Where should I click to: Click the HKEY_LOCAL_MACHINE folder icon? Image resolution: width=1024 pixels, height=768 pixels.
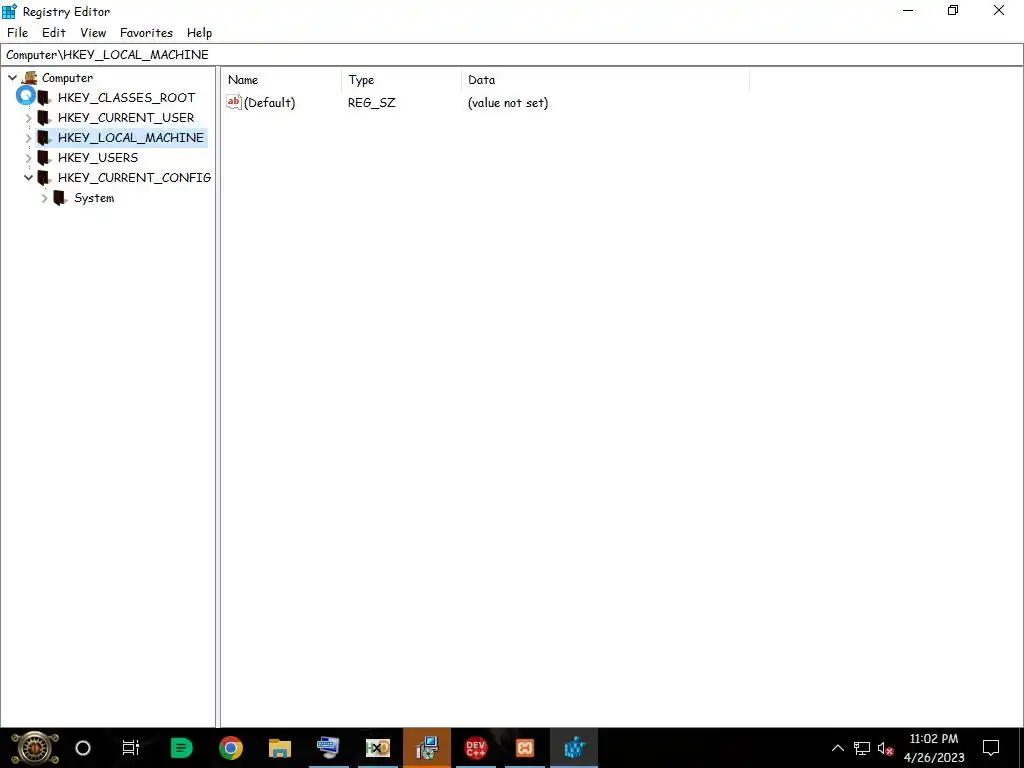(x=44, y=138)
